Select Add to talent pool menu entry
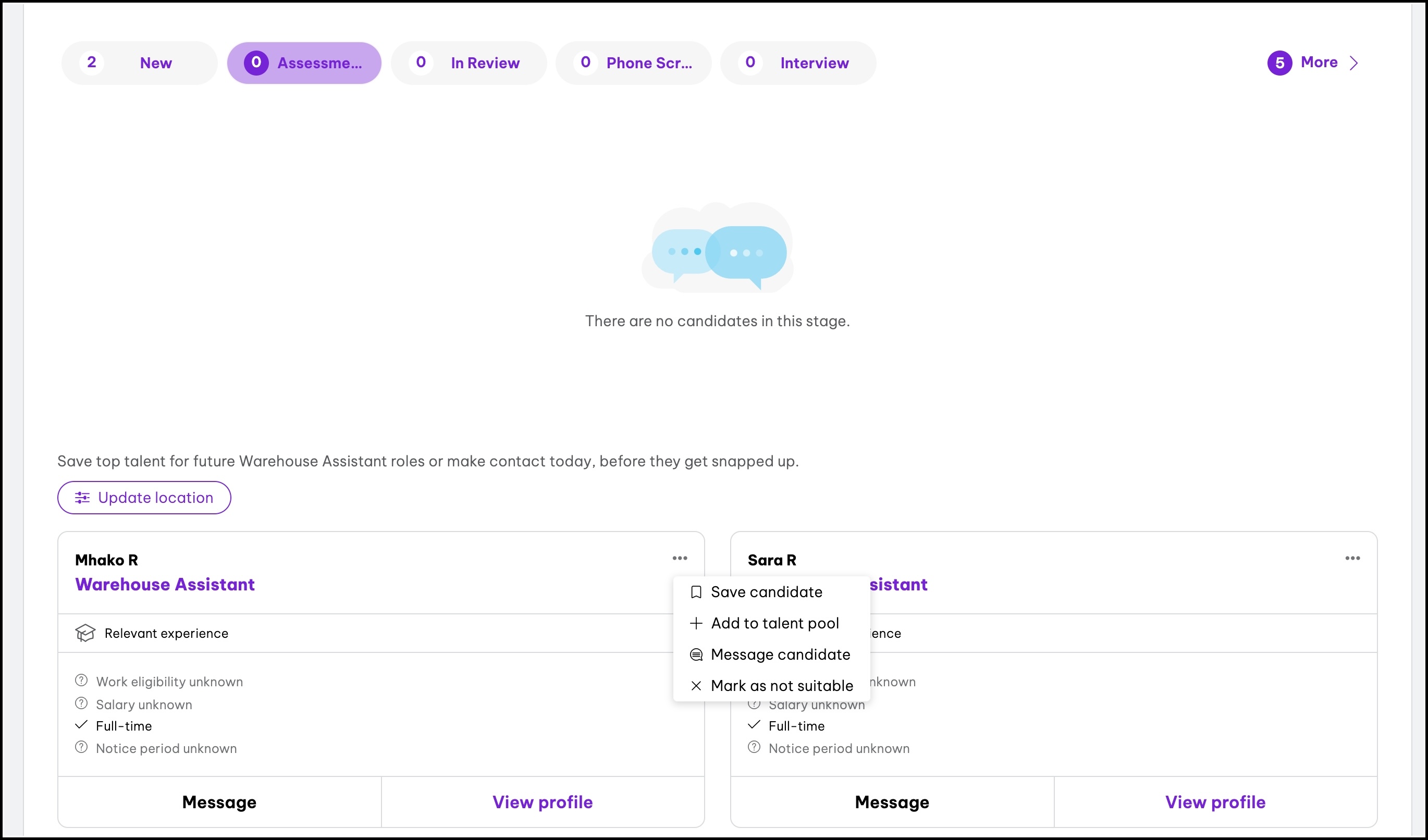 click(x=774, y=623)
